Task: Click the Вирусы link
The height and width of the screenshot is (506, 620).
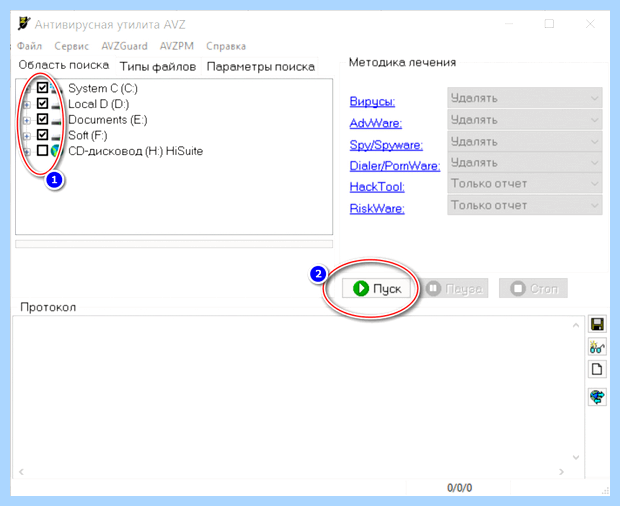Action: click(x=372, y=102)
